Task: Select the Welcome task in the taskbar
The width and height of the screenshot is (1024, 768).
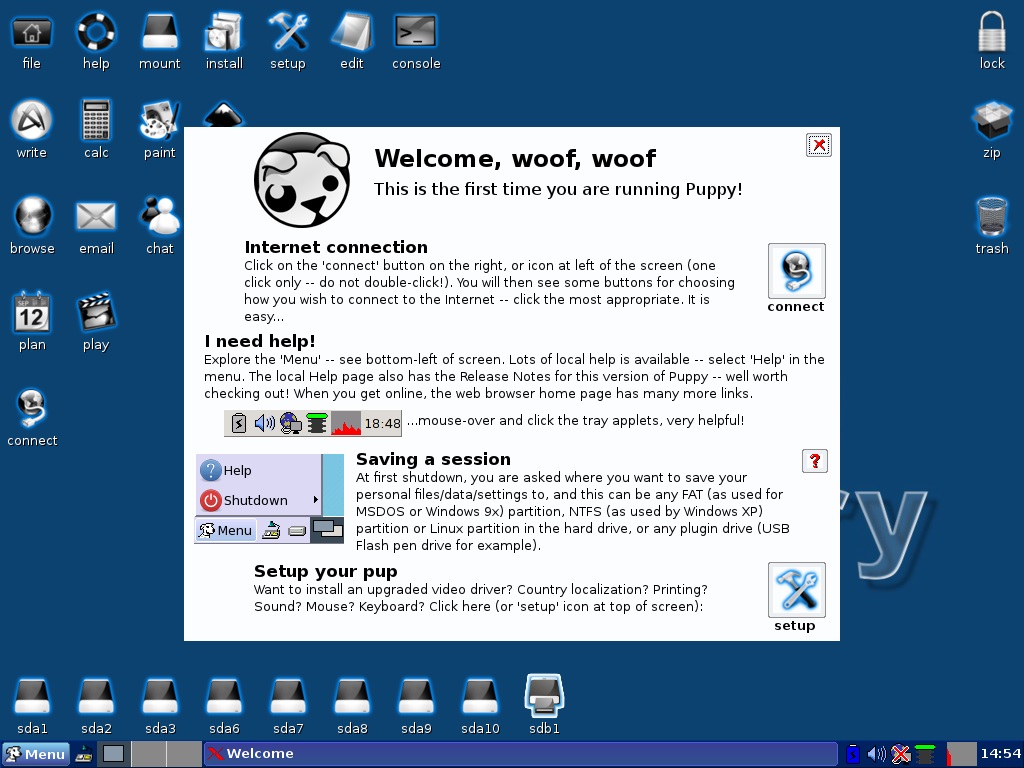Action: [520, 754]
